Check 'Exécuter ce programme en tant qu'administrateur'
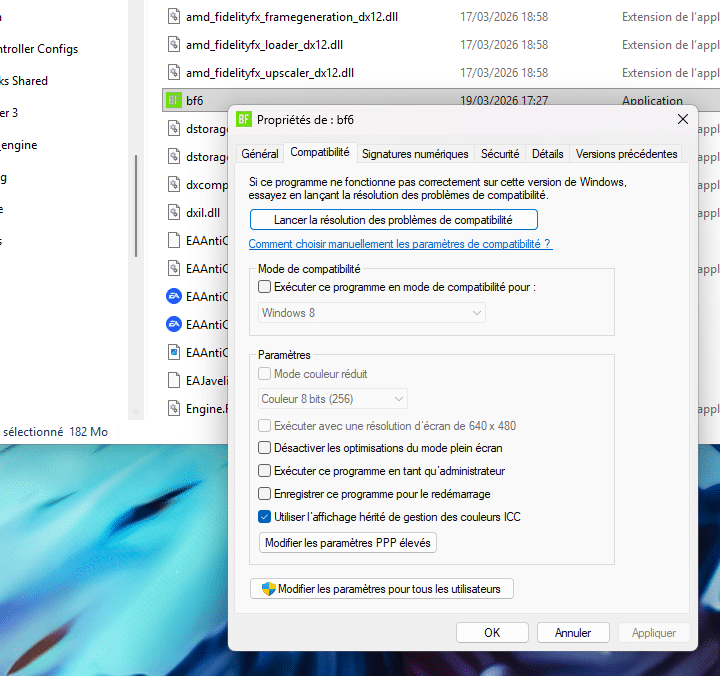 [x=265, y=471]
